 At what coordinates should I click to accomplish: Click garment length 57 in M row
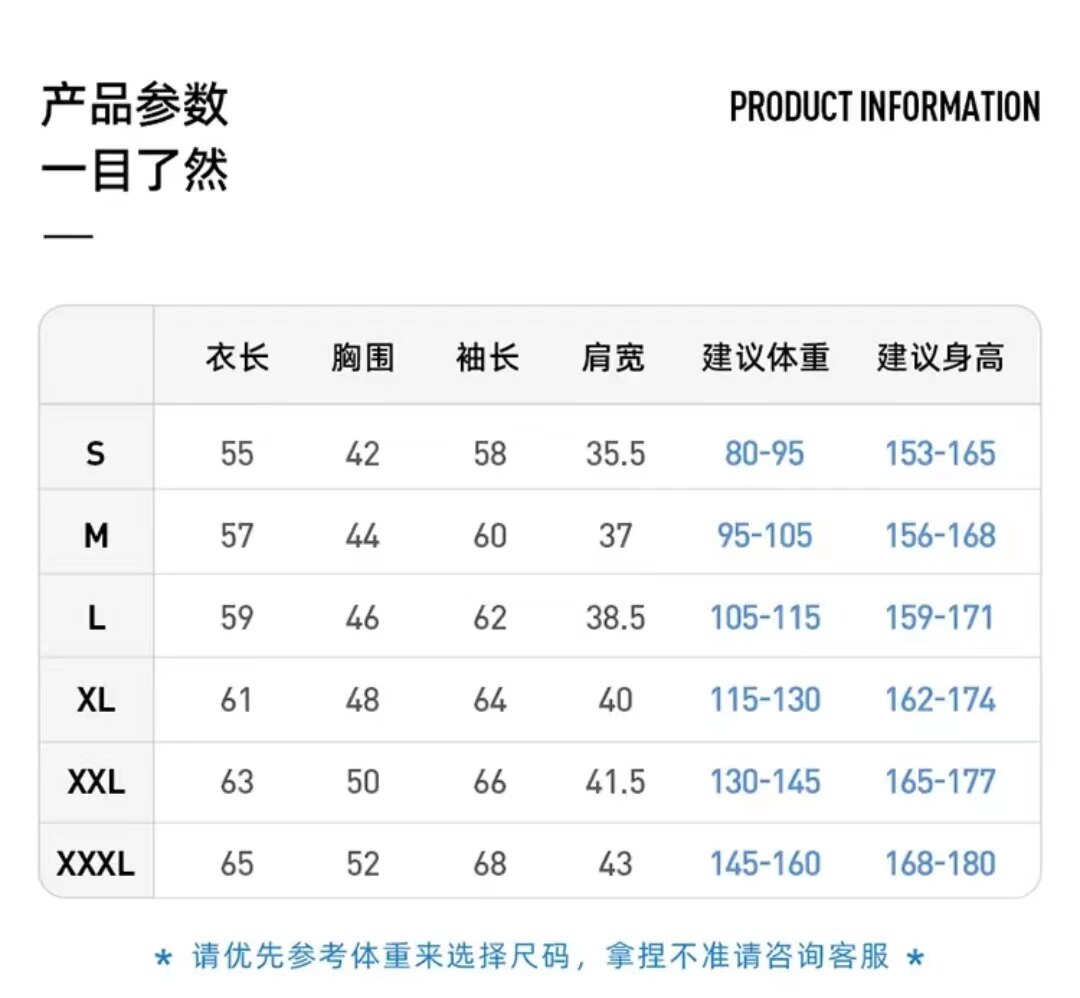pos(237,536)
